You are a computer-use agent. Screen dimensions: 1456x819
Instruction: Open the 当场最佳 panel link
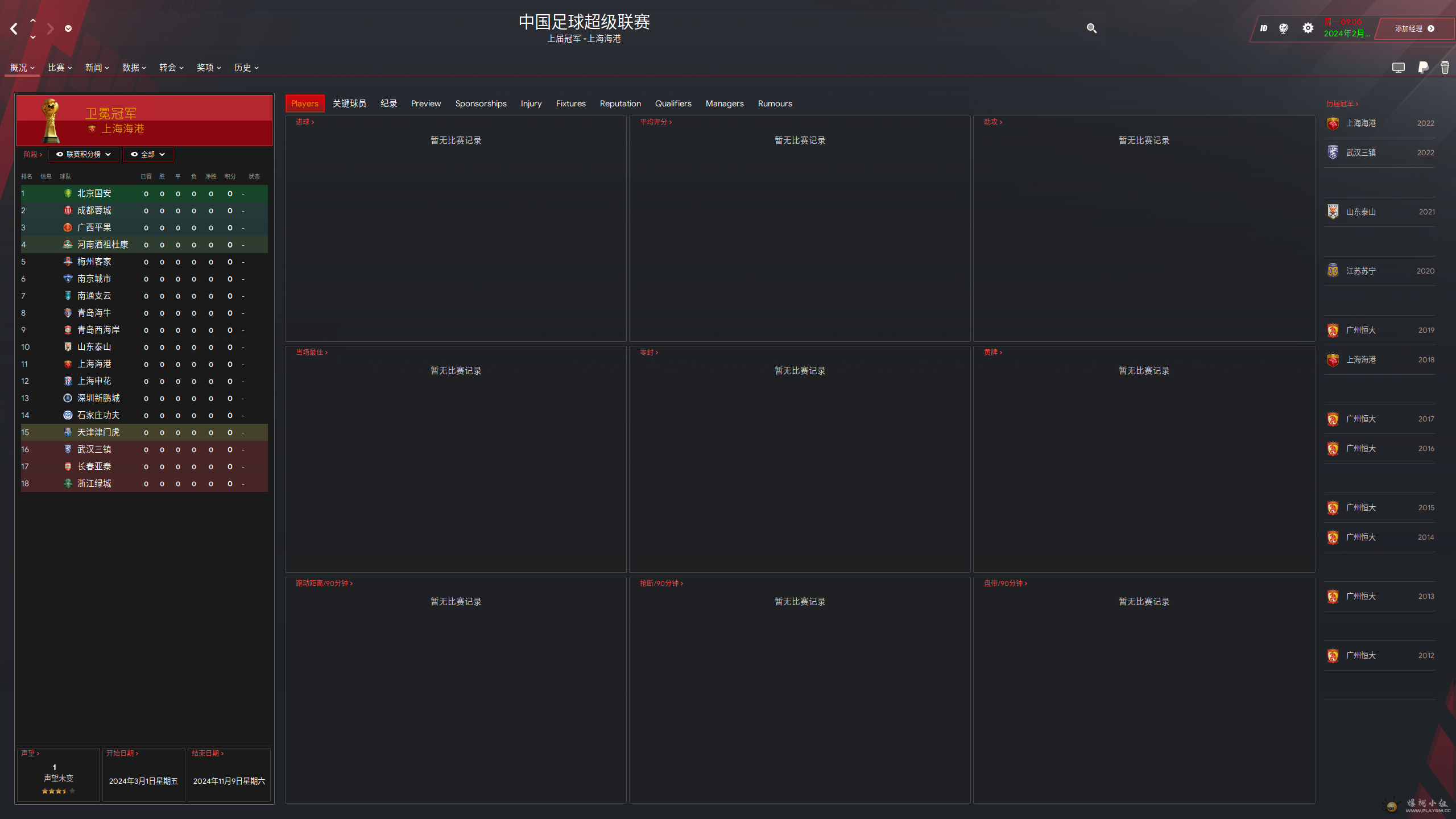pos(312,352)
